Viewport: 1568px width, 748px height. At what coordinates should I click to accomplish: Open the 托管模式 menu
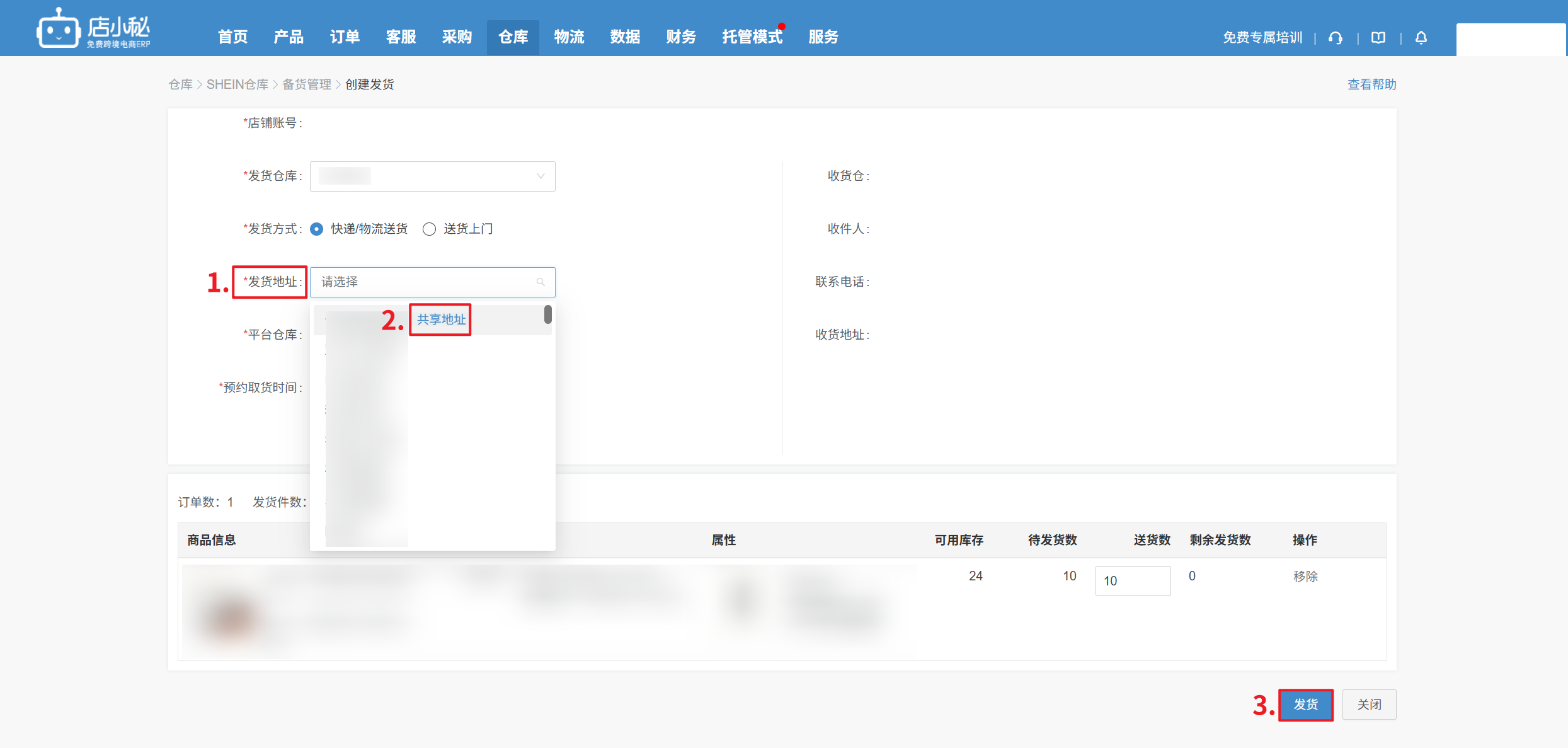[x=752, y=37]
